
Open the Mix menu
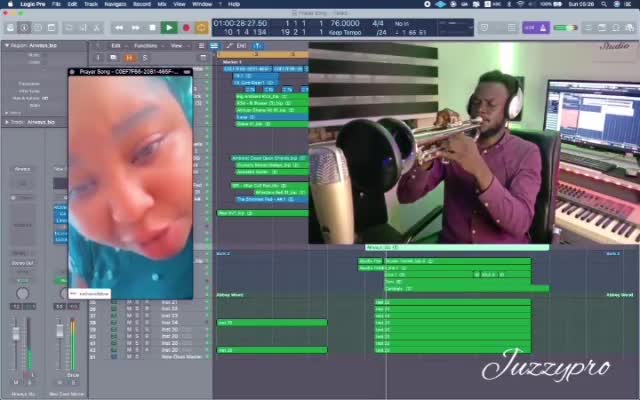click(162, 4)
